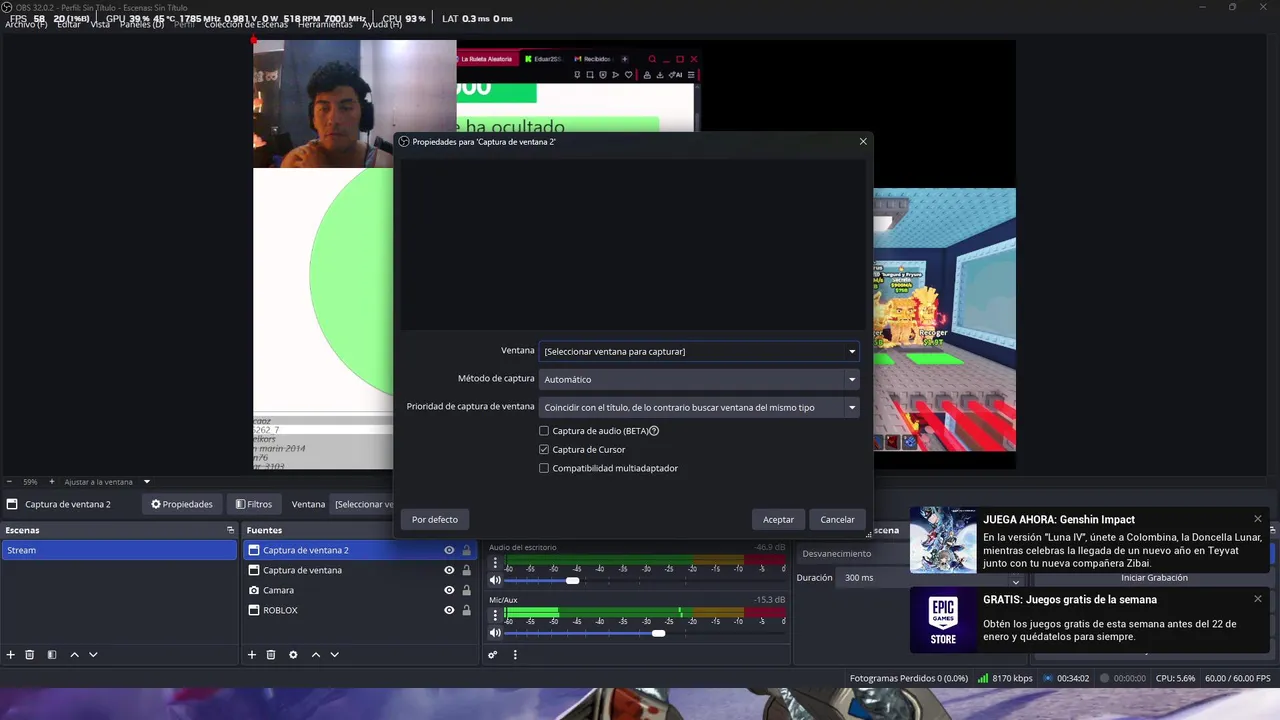Image resolution: width=1280 pixels, height=720 pixels.
Task: Click help icon beside Captura de audio
Action: point(654,431)
